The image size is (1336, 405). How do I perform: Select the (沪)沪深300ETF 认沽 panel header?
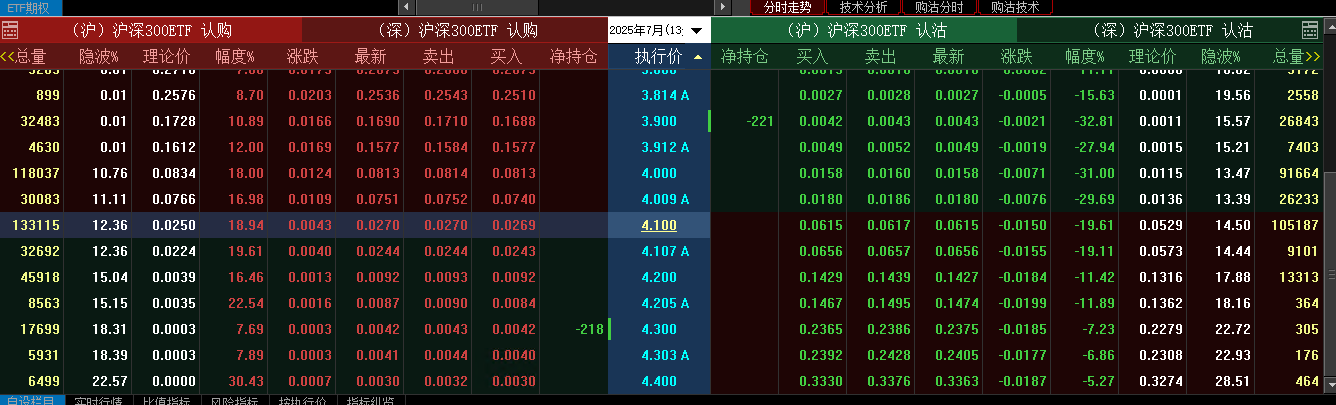point(864,31)
